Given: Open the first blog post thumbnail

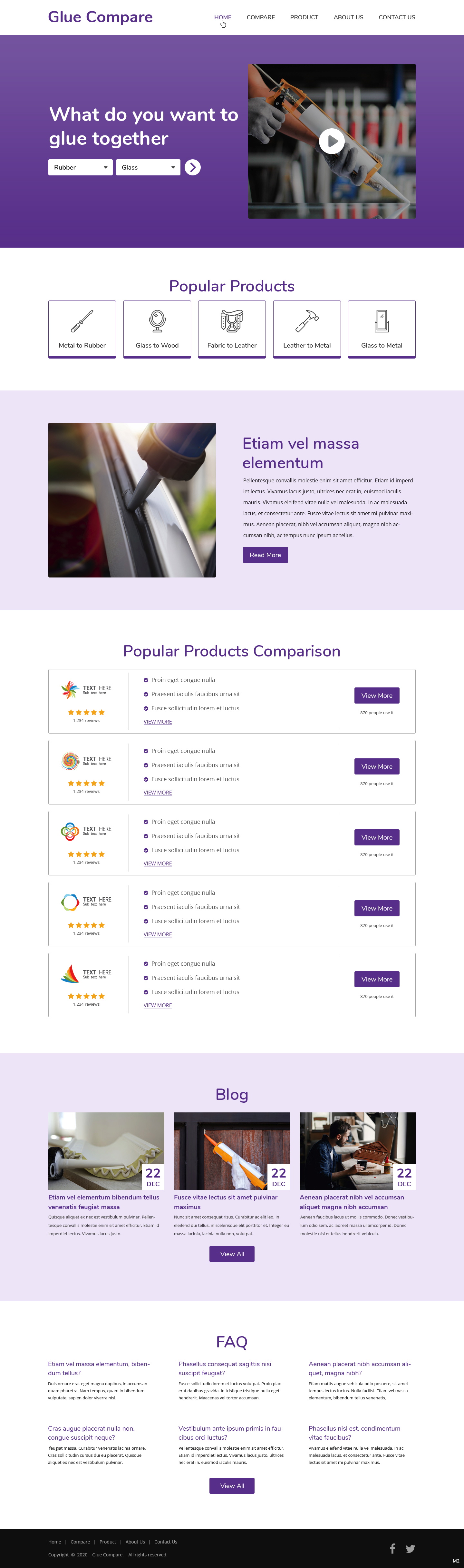Looking at the screenshot, I should [106, 1150].
